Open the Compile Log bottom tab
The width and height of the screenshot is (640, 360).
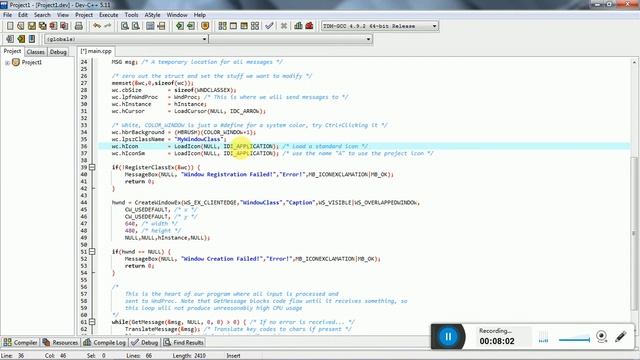[104, 342]
